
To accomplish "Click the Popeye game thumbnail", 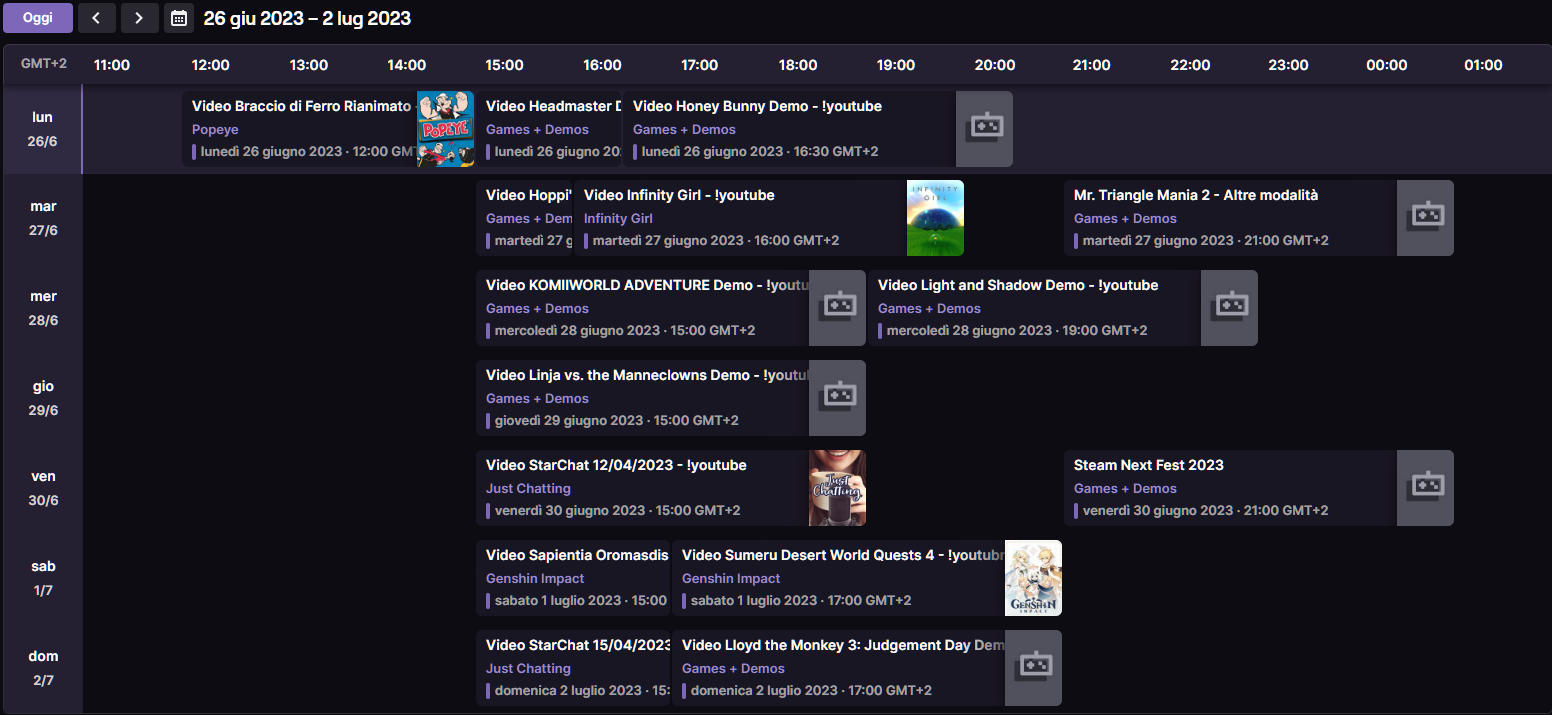I will point(445,129).
